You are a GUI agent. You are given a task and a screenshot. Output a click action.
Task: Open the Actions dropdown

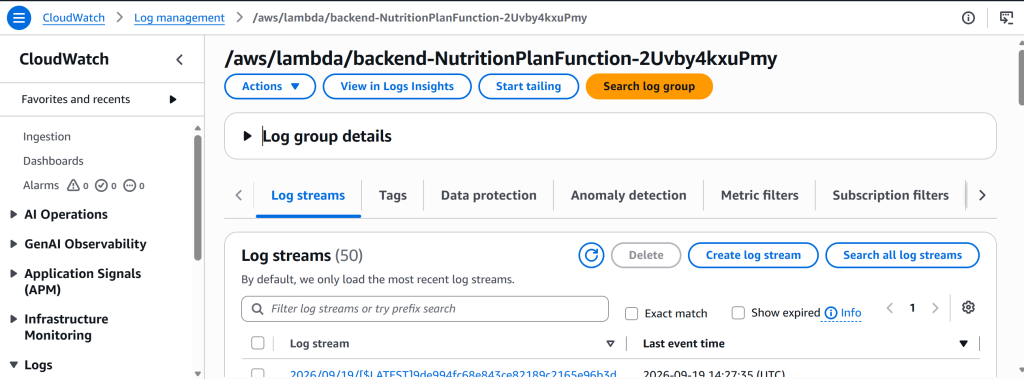(270, 86)
